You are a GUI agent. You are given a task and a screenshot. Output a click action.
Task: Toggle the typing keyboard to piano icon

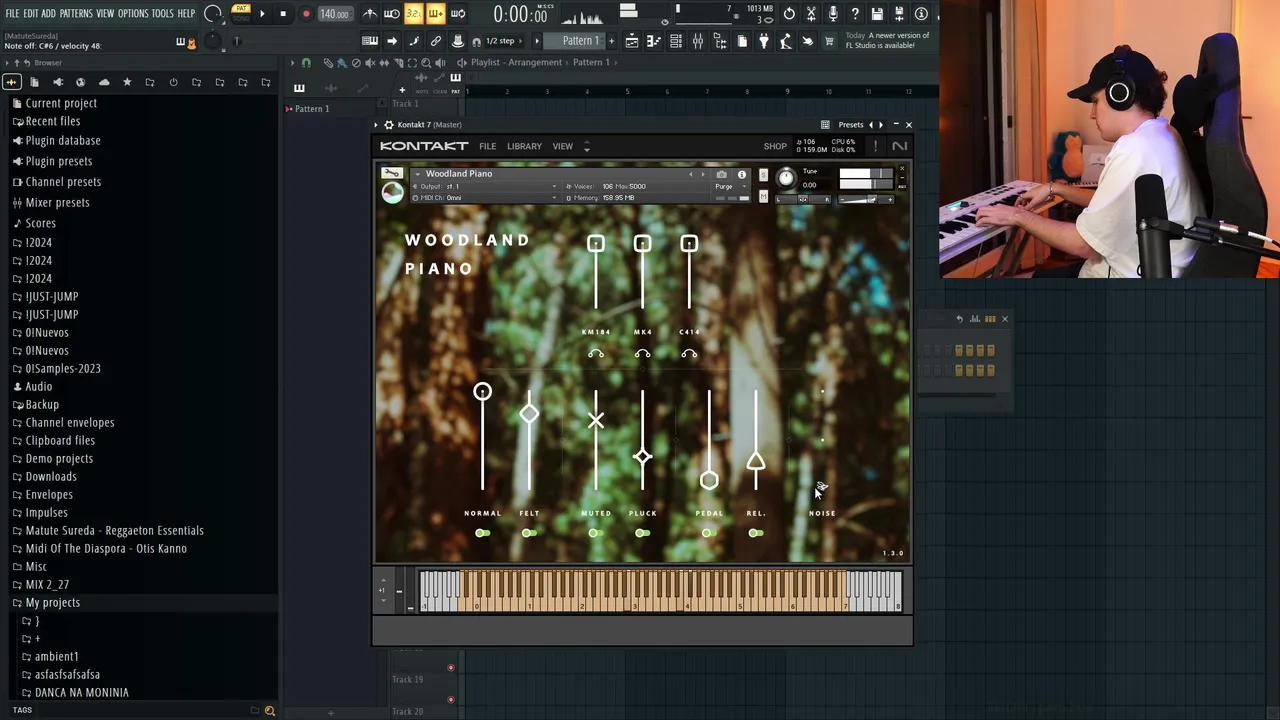[x=370, y=41]
